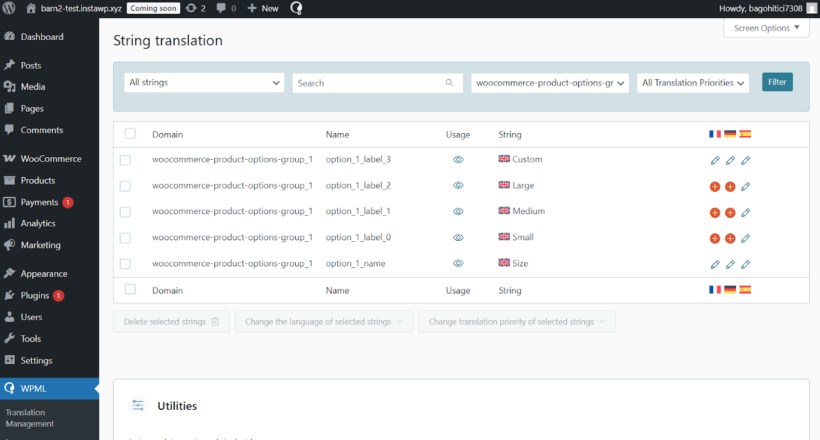Select the option_1_label_0 row checkbox
The width and height of the screenshot is (820, 440).
tap(126, 238)
